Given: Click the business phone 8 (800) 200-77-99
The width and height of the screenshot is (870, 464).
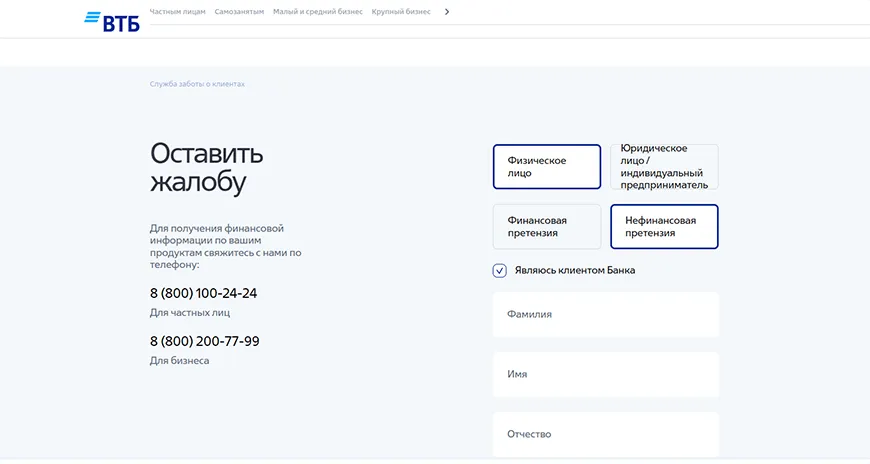Looking at the screenshot, I should coord(205,341).
